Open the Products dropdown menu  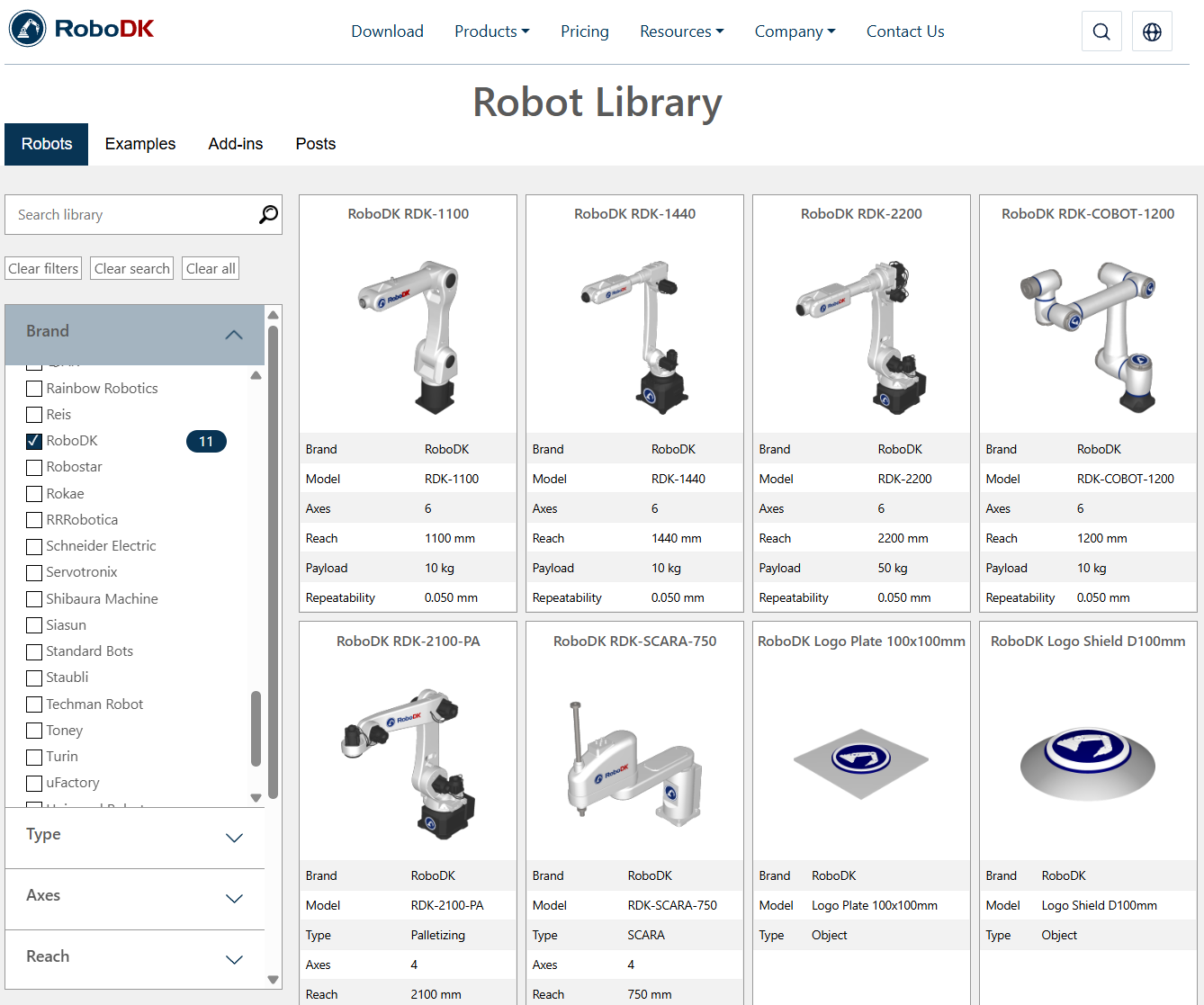pos(492,31)
